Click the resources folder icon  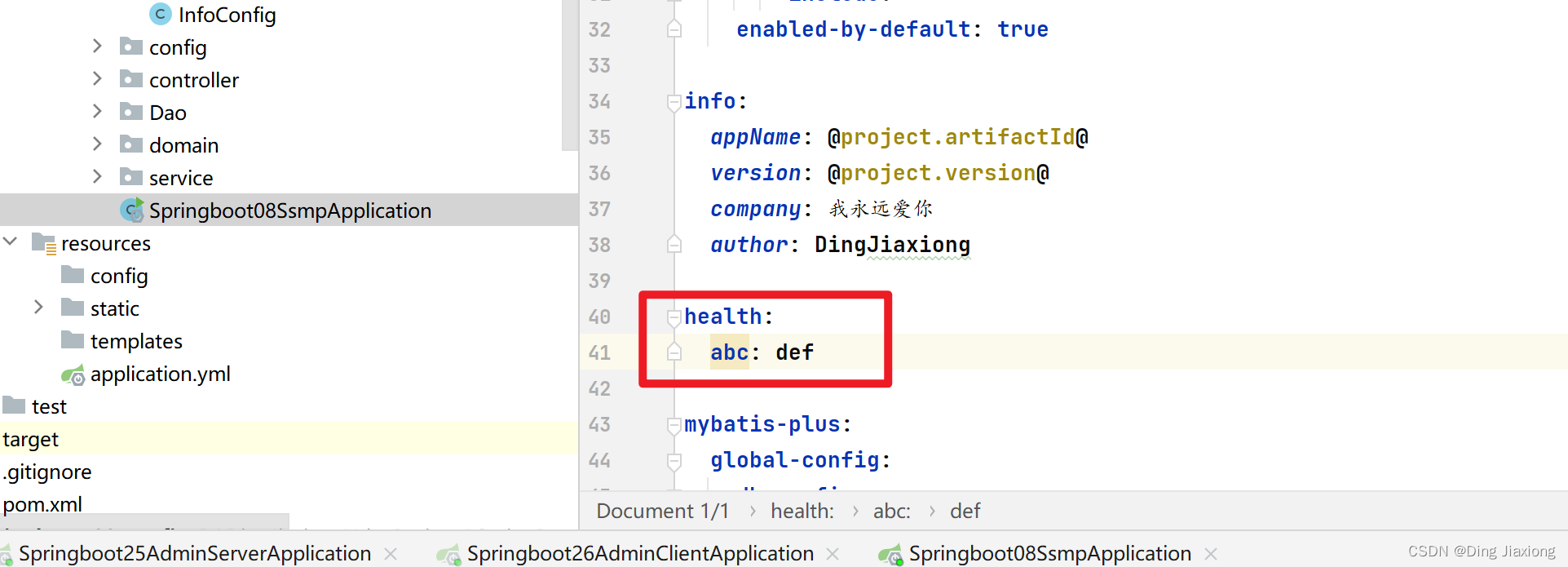coord(43,243)
